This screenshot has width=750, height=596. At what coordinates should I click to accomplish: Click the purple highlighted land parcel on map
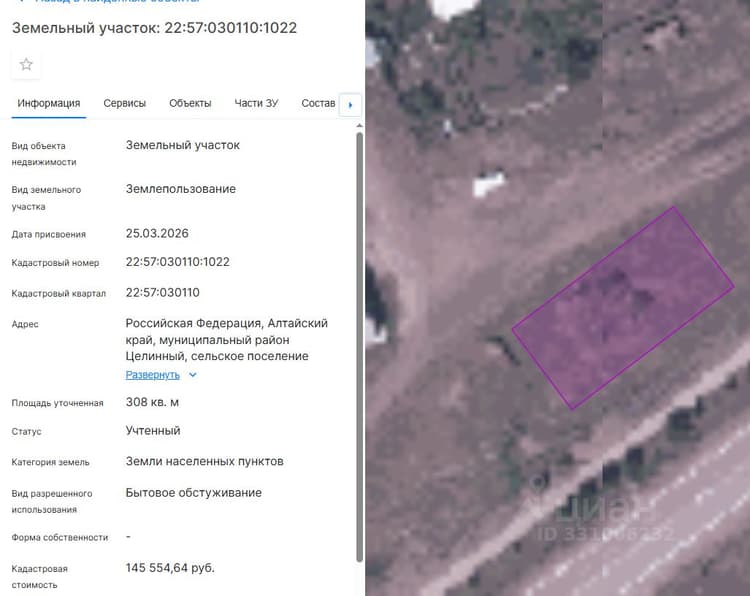(623, 308)
